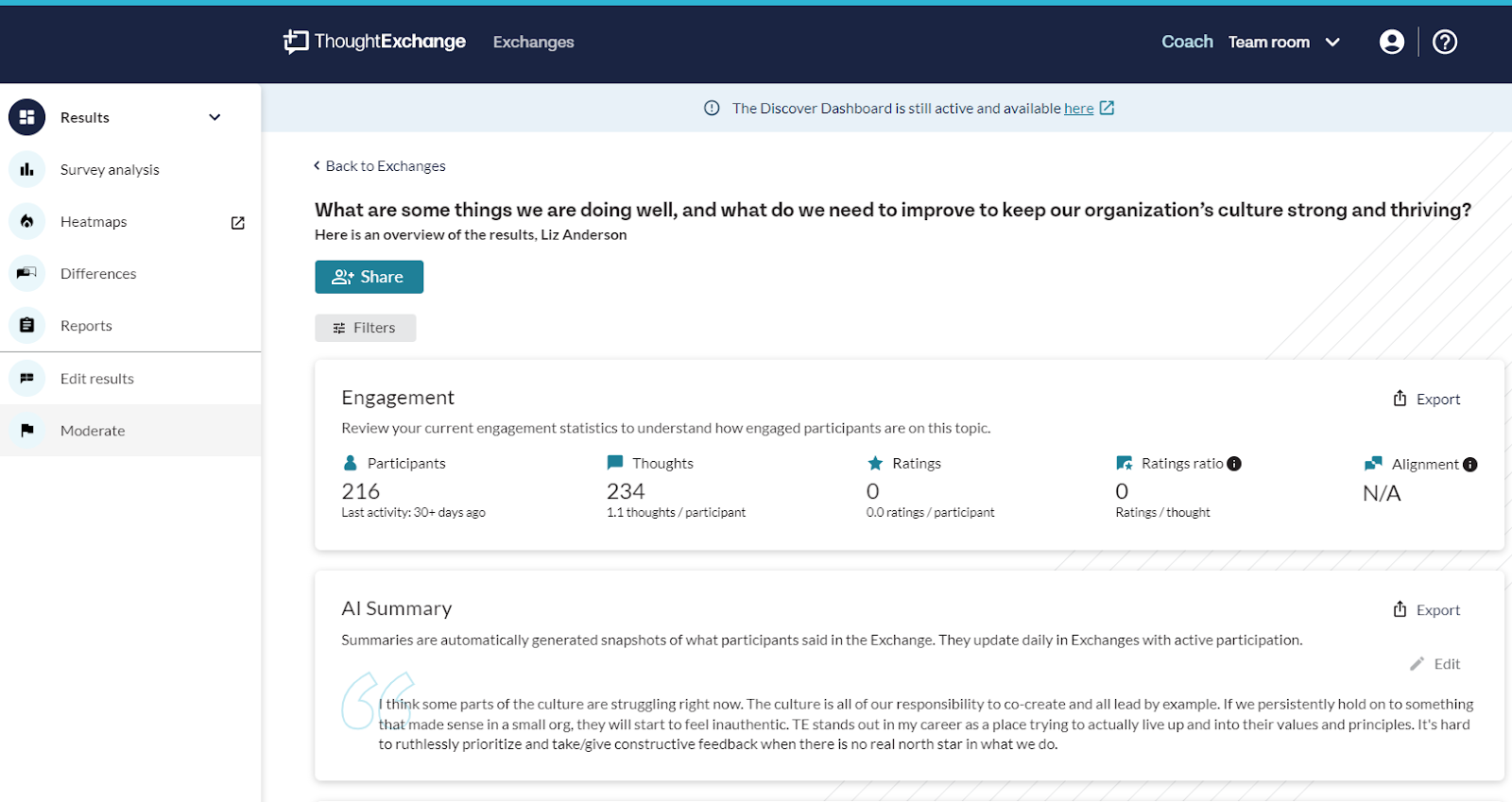Export the AI Summary section
Viewport: 1512px width, 802px height.
pyautogui.click(x=1427, y=609)
